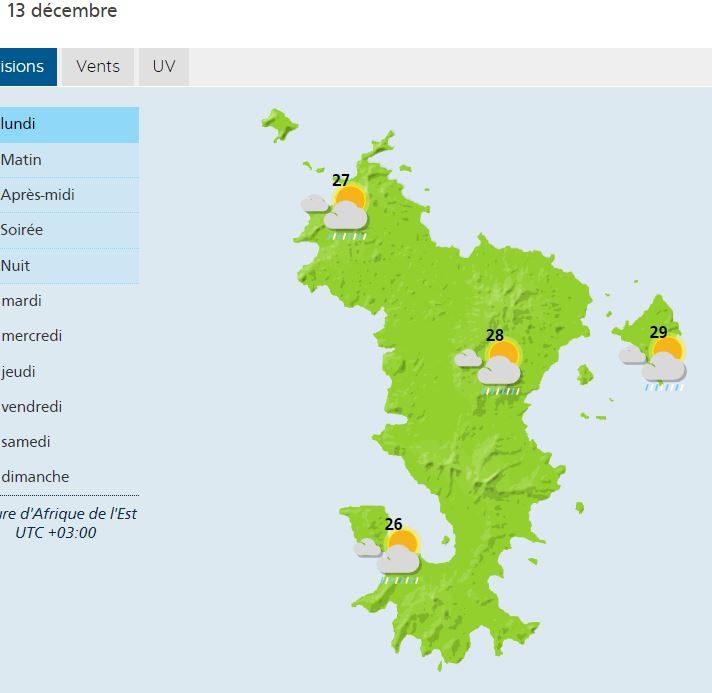The image size is (712, 693).
Task: Click the temperature 26 label
Action: pos(393,524)
